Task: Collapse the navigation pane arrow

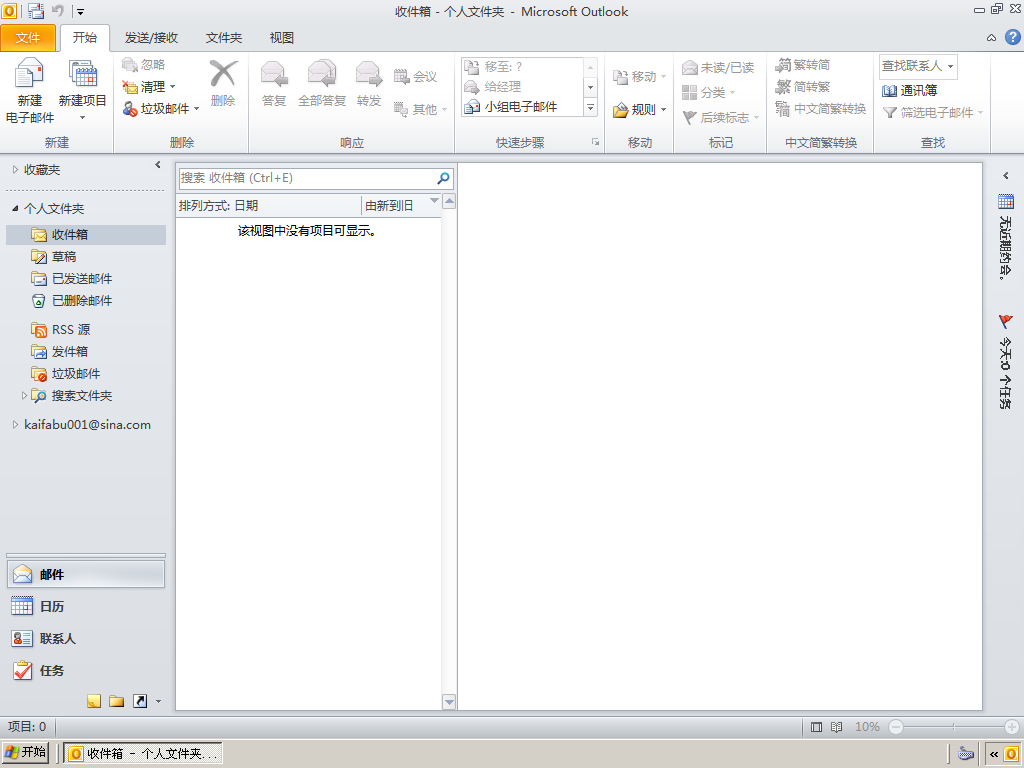Action: (157, 165)
